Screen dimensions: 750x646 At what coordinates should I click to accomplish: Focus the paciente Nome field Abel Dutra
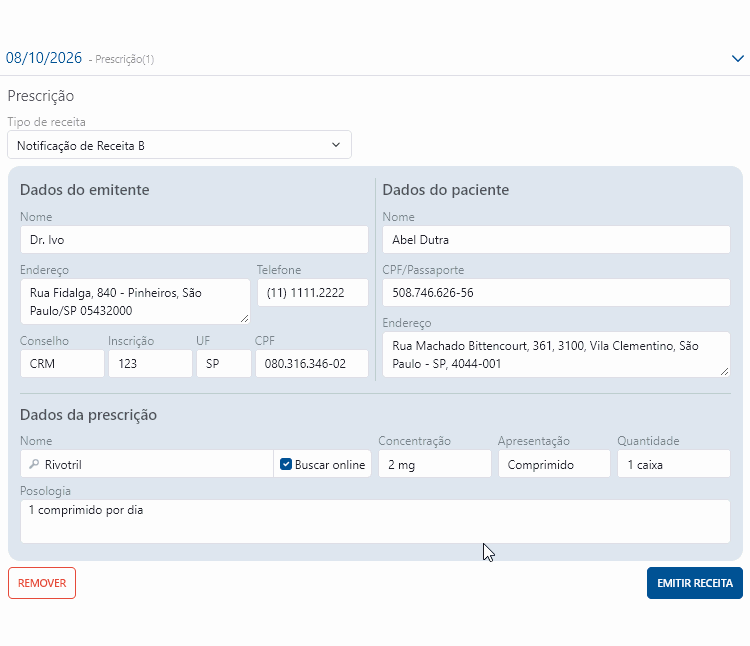pyautogui.click(x=556, y=240)
